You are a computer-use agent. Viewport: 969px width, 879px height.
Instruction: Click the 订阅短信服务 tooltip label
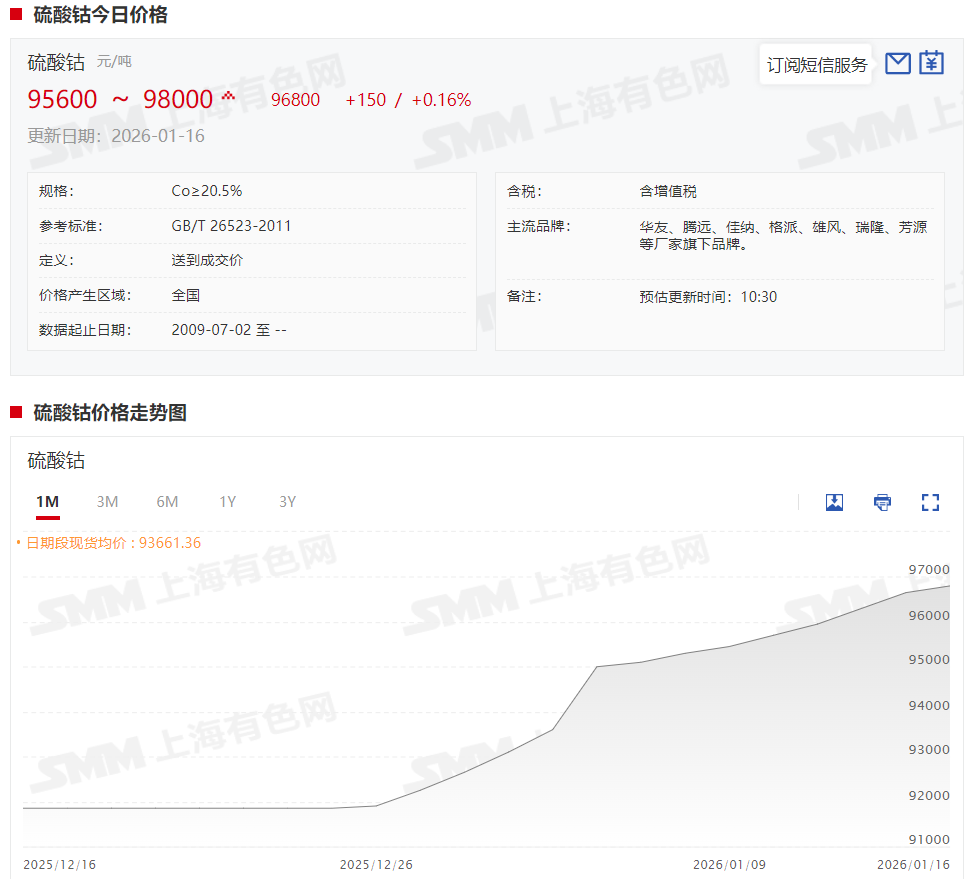click(x=816, y=65)
